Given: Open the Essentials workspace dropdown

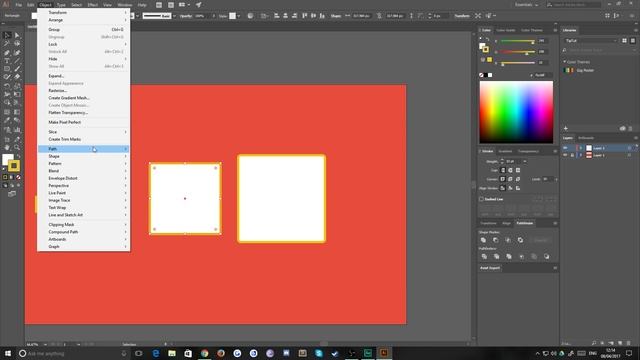Looking at the screenshot, I should click(x=527, y=4).
